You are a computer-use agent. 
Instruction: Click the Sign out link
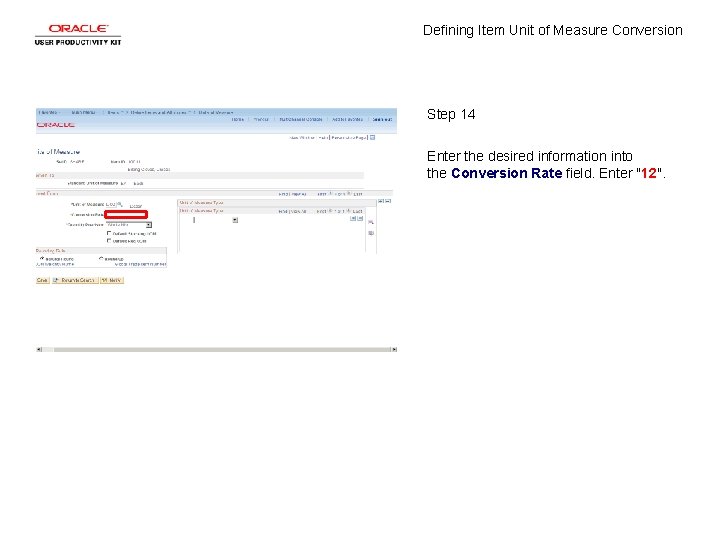point(382,119)
